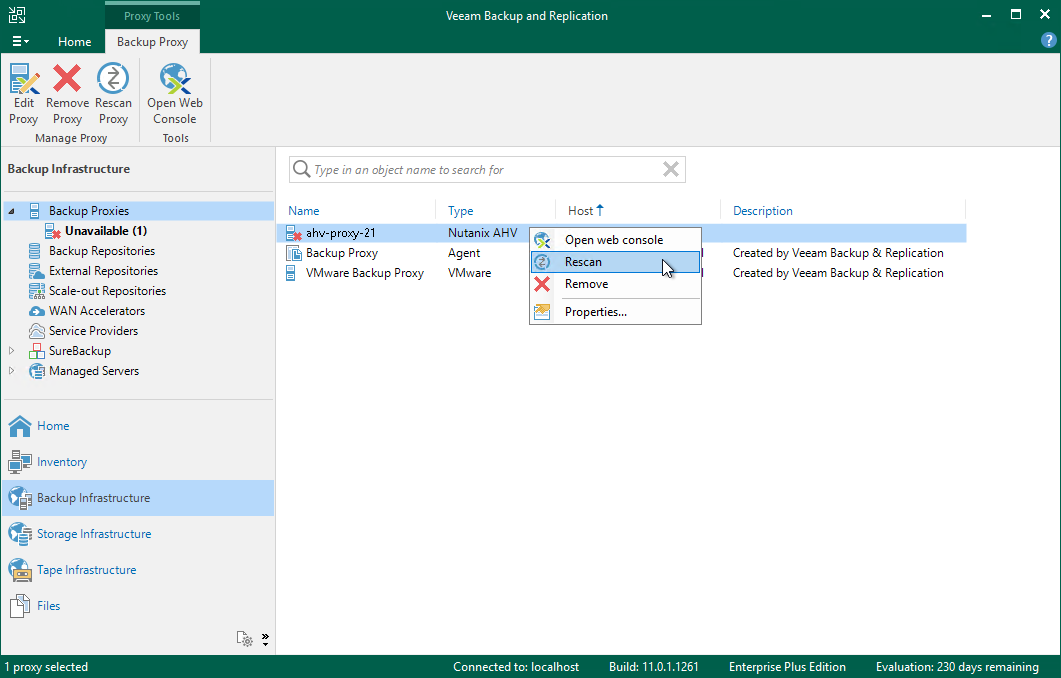
Task: Open the Files navigation view
Action: (x=138, y=606)
